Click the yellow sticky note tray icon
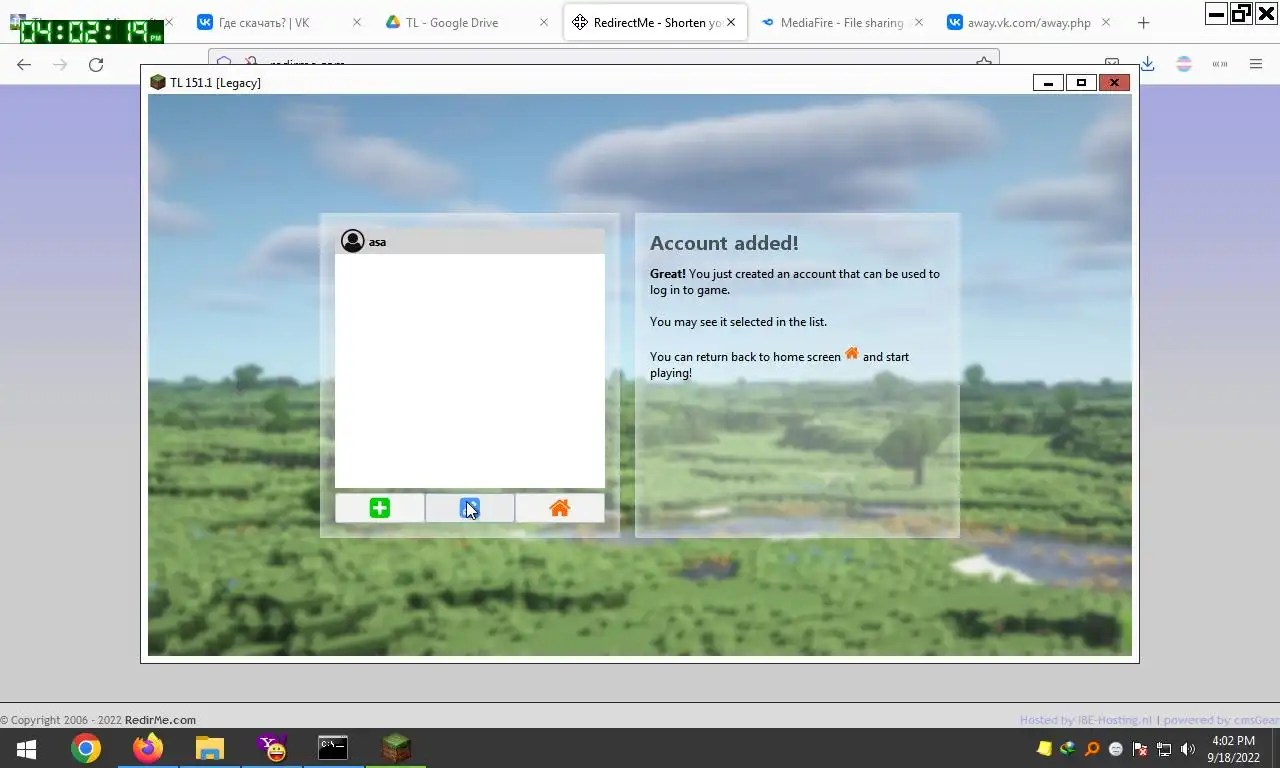 pos(1044,748)
